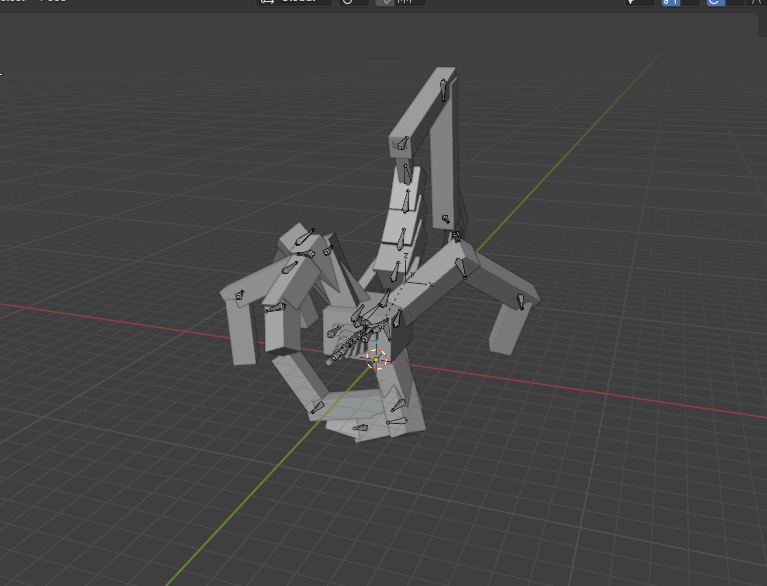Toggle the viewport overlays button
This screenshot has height=586, width=767.
(x=715, y=2)
